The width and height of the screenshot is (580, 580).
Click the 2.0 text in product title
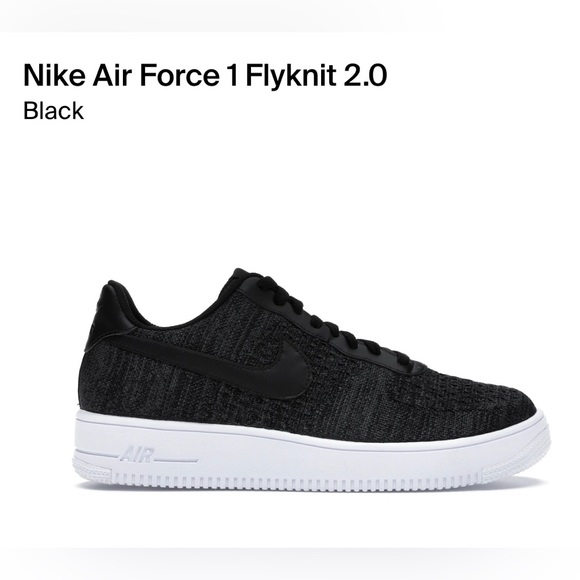tap(365, 75)
